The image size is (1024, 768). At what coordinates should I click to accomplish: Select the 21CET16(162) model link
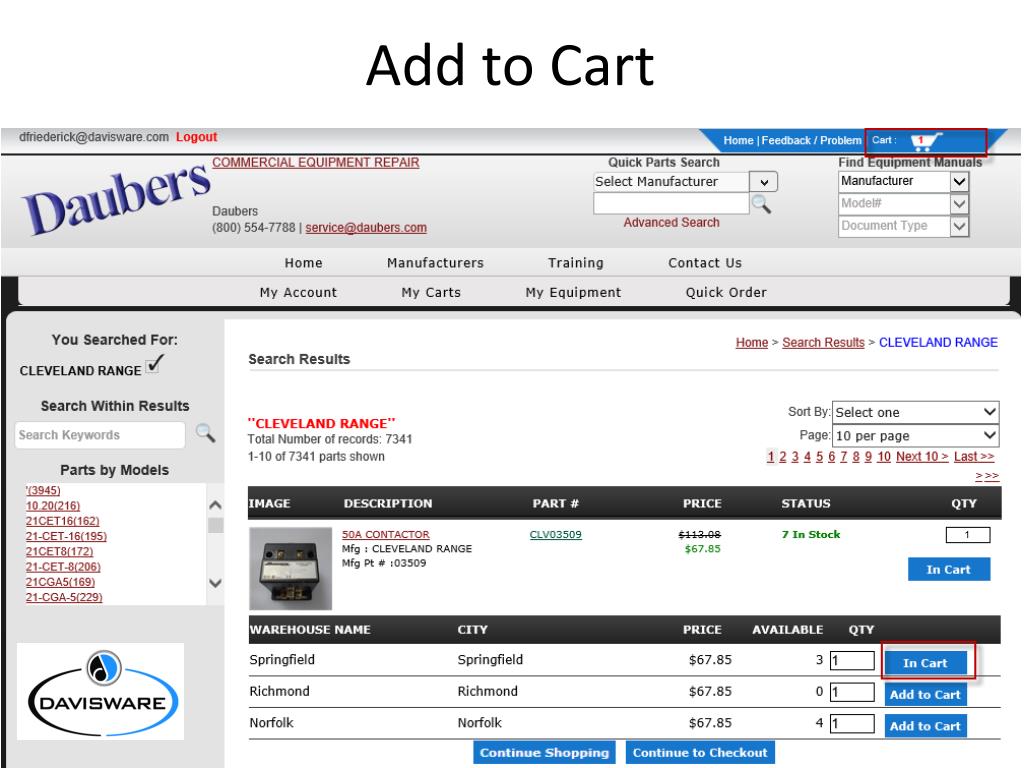(63, 520)
